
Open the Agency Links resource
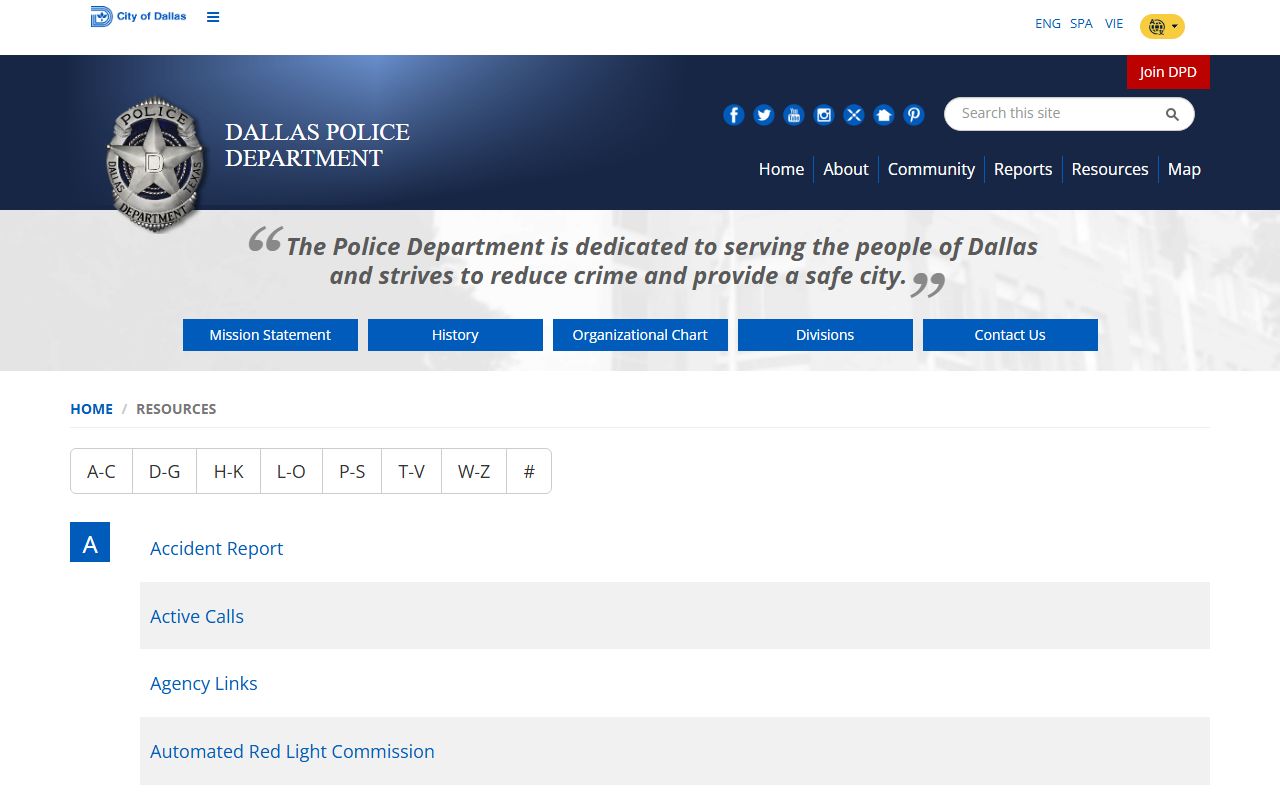204,683
